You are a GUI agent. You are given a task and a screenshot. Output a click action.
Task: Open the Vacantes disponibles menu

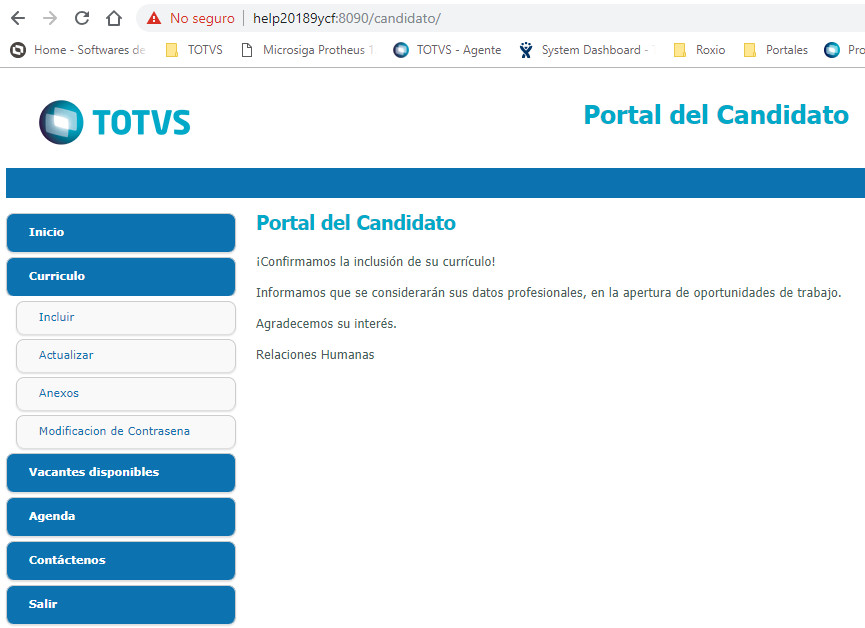click(121, 472)
